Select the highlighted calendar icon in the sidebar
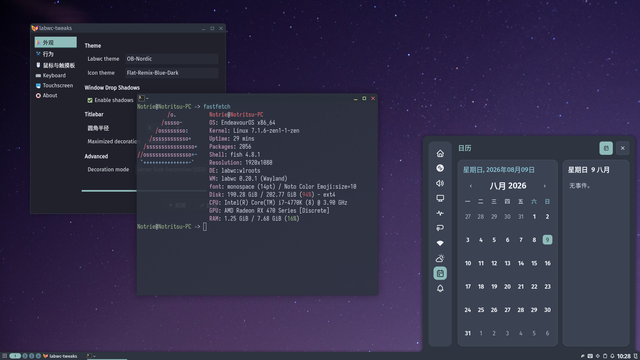 click(440, 273)
